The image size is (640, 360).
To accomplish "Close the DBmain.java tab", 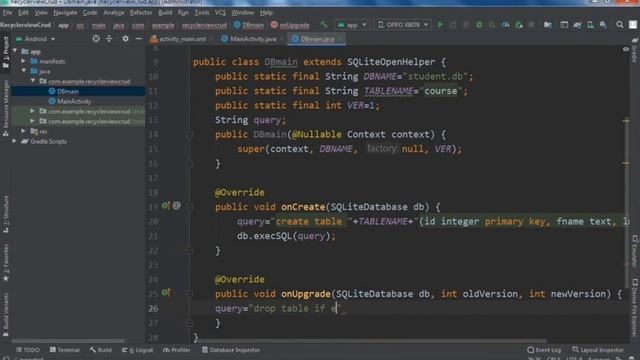I will (x=340, y=39).
